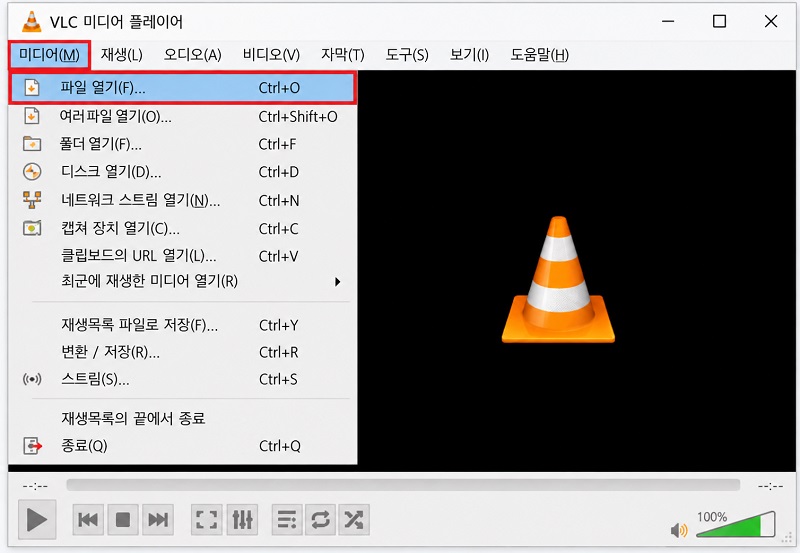The image size is (800, 553).
Task: Open 네트워크 스트림 열기(N)... entry
Action: pyautogui.click(x=182, y=200)
